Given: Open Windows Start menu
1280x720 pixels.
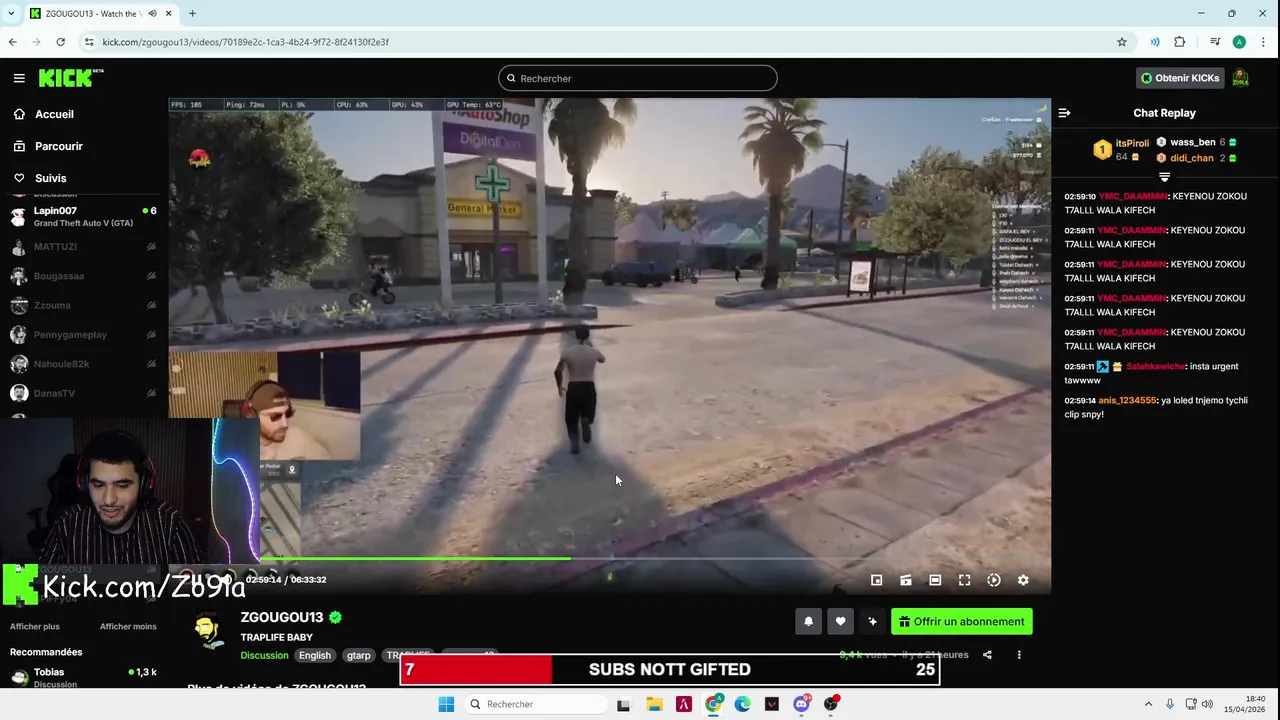Looking at the screenshot, I should (446, 704).
